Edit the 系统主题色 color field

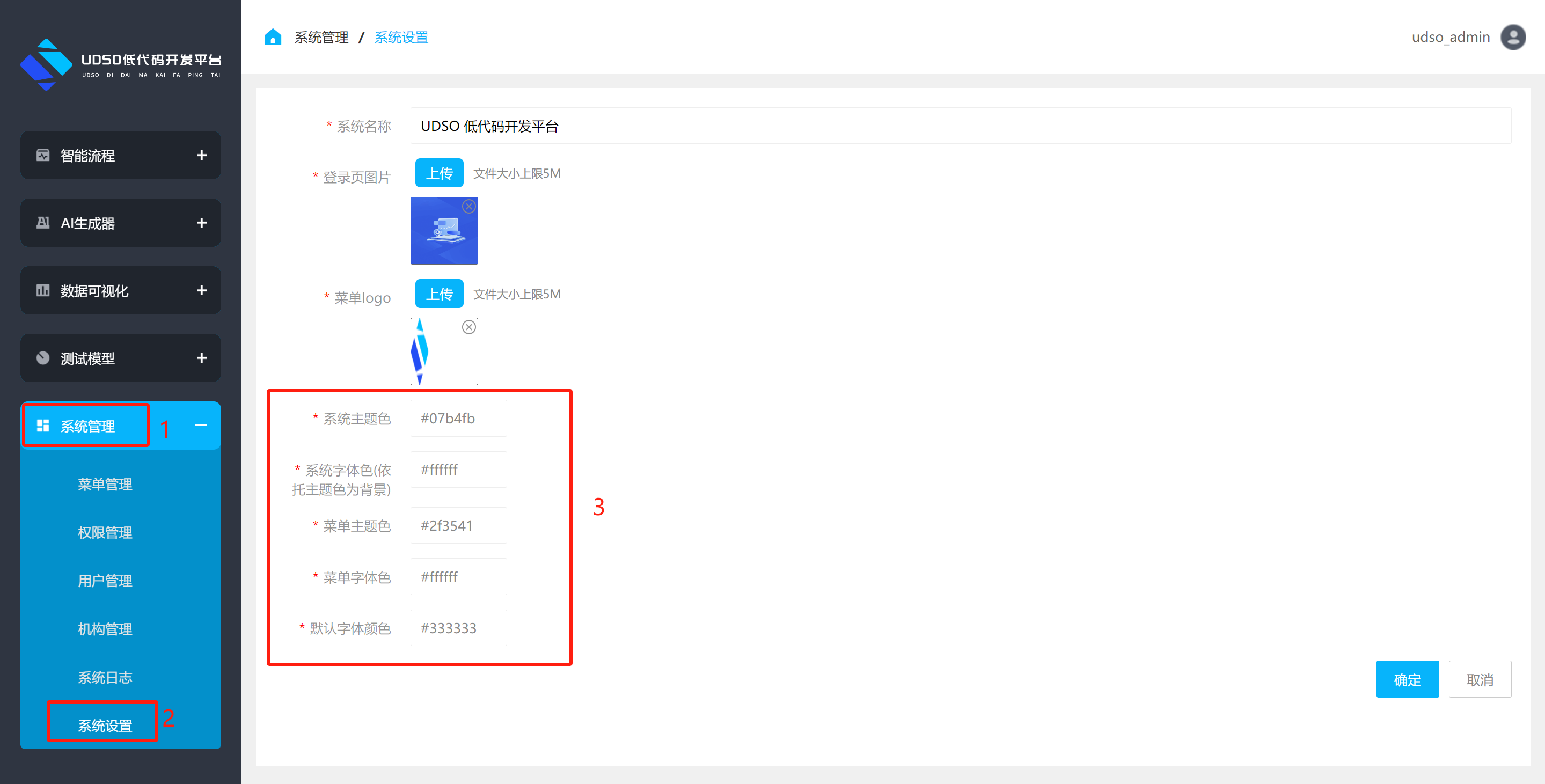click(458, 418)
